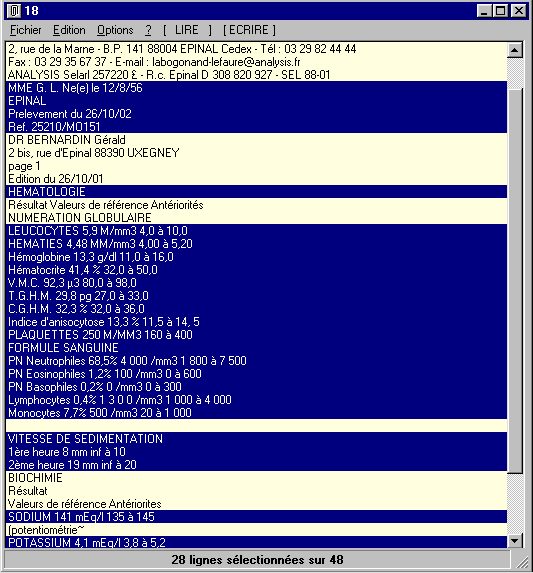Image resolution: width=533 pixels, height=573 pixels.
Task: Minimize the window
Action: point(484,11)
